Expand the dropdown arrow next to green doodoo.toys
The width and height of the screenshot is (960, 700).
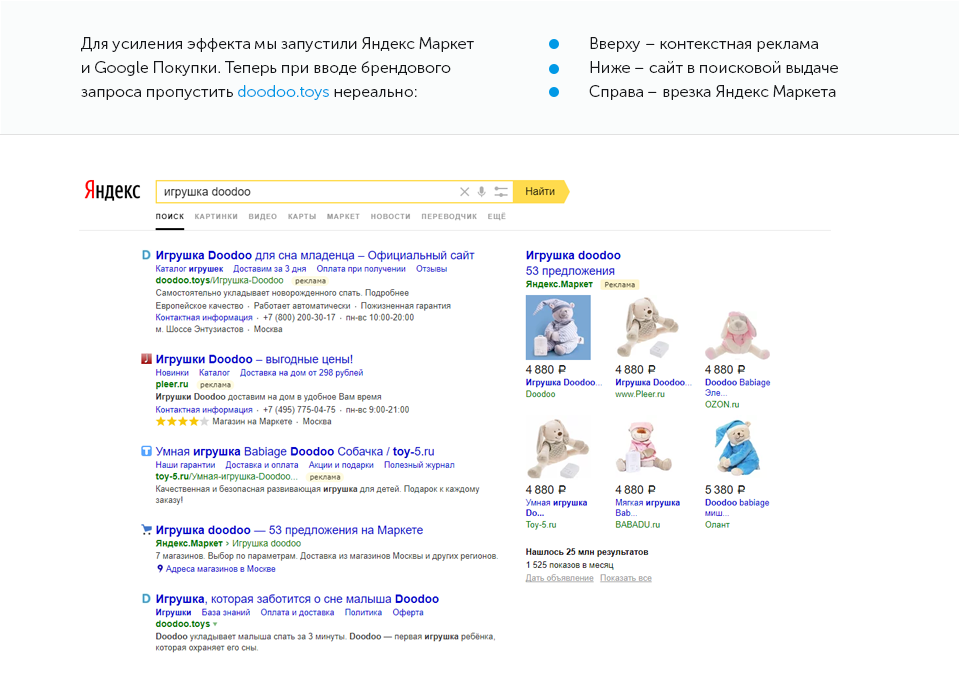[215, 625]
